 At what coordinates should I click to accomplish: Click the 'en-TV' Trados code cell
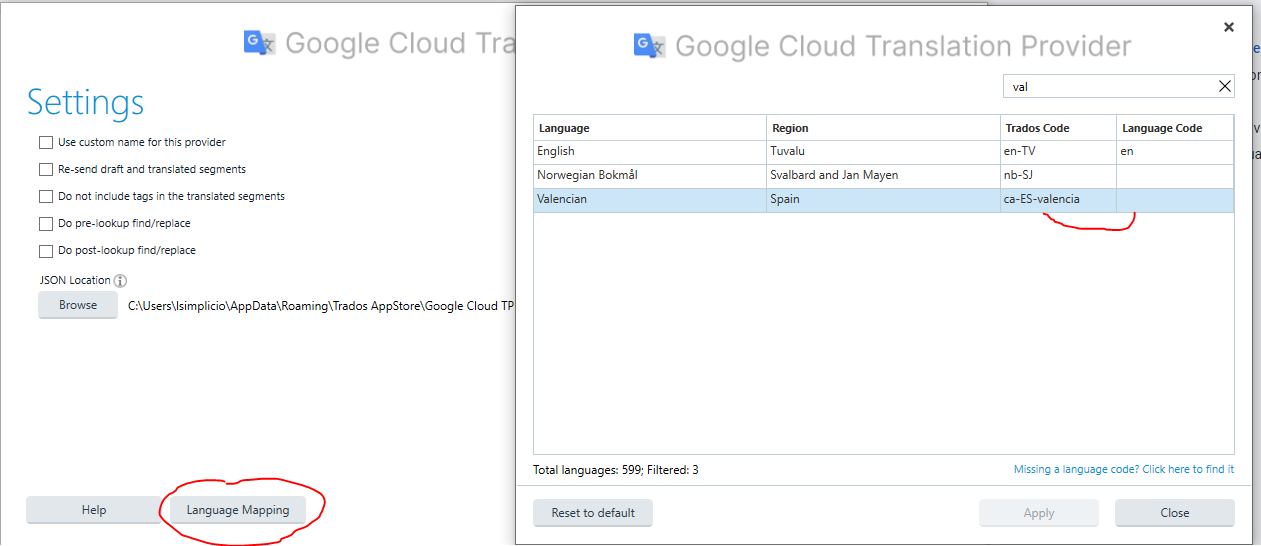click(x=1059, y=152)
